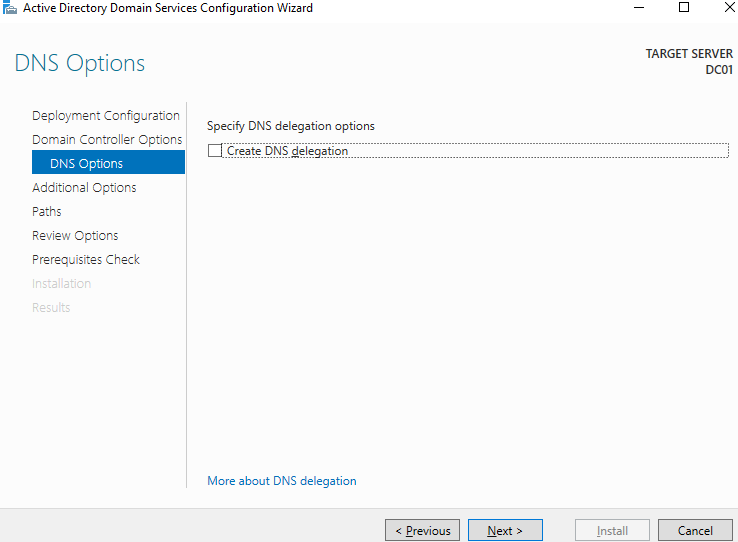Viewport: 738px width, 542px height.
Task: Open Domain Controller Options step
Action: pyautogui.click(x=107, y=140)
